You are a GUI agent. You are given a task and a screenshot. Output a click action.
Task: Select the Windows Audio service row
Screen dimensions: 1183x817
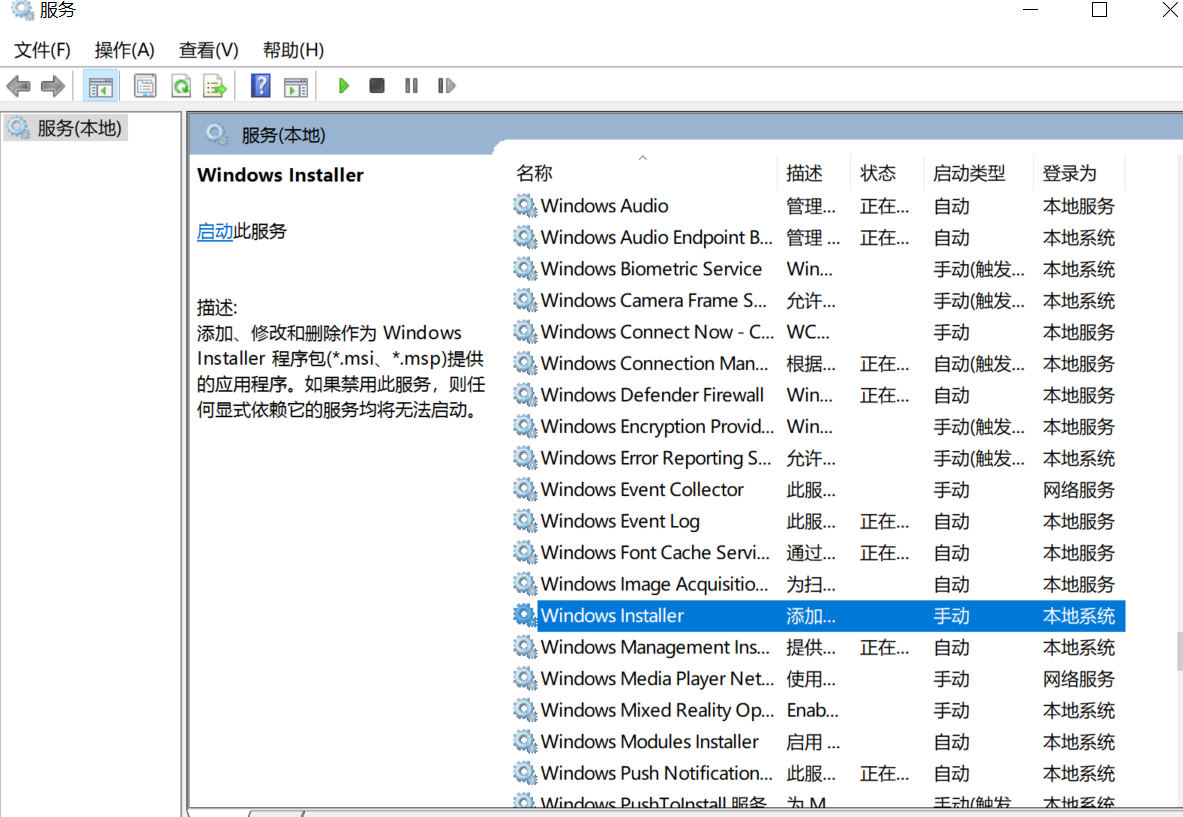point(603,205)
